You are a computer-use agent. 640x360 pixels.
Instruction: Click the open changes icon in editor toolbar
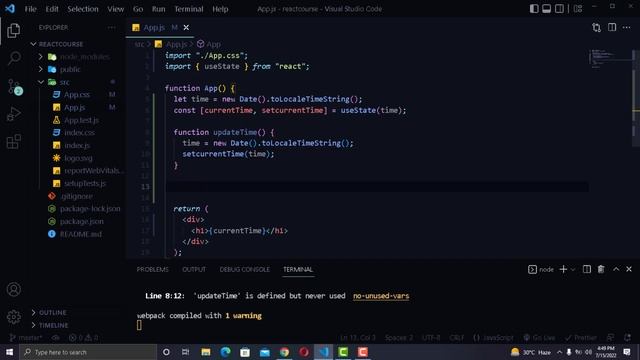pyautogui.click(x=596, y=27)
